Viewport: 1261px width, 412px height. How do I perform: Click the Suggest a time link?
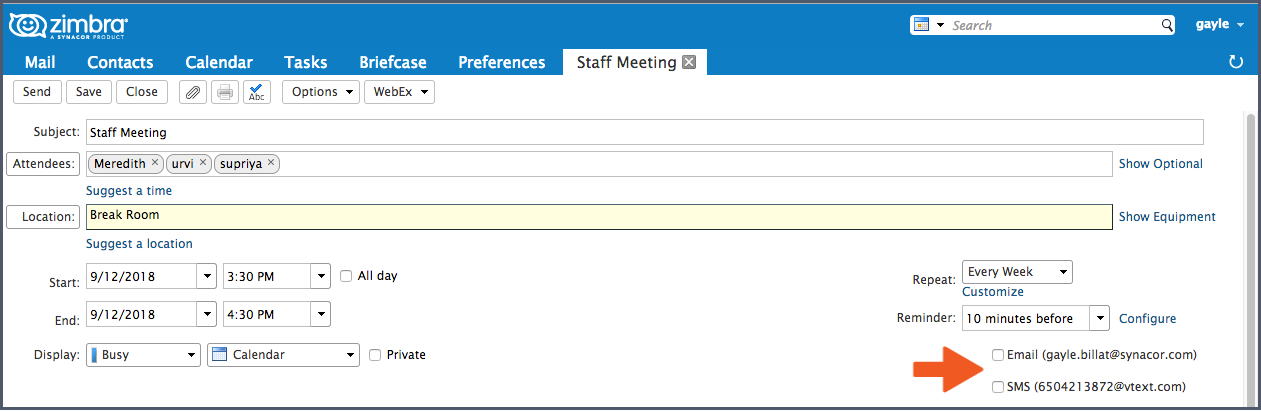pyautogui.click(x=129, y=190)
